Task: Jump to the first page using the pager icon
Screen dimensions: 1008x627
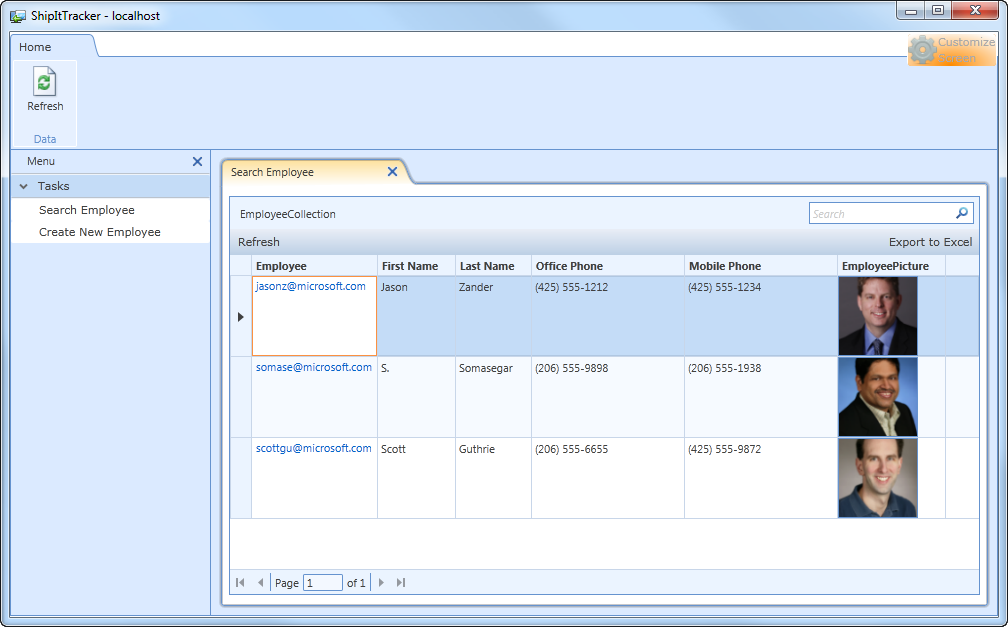Action: click(239, 582)
